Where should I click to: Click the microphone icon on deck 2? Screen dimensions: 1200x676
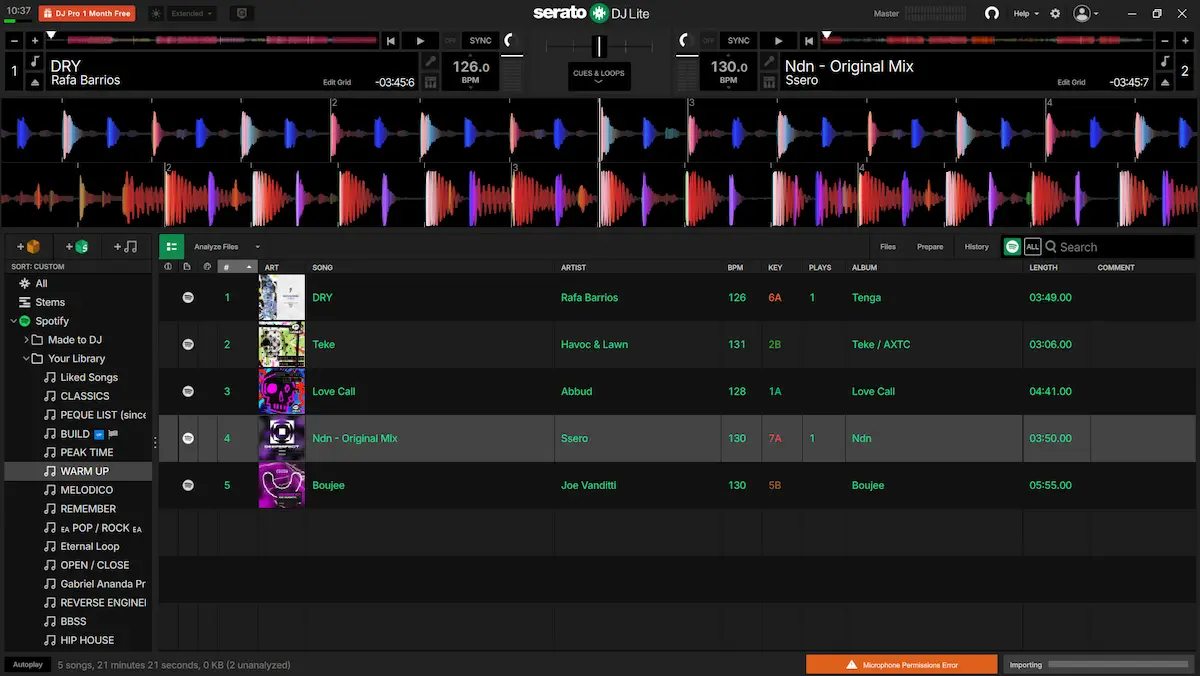(x=769, y=62)
